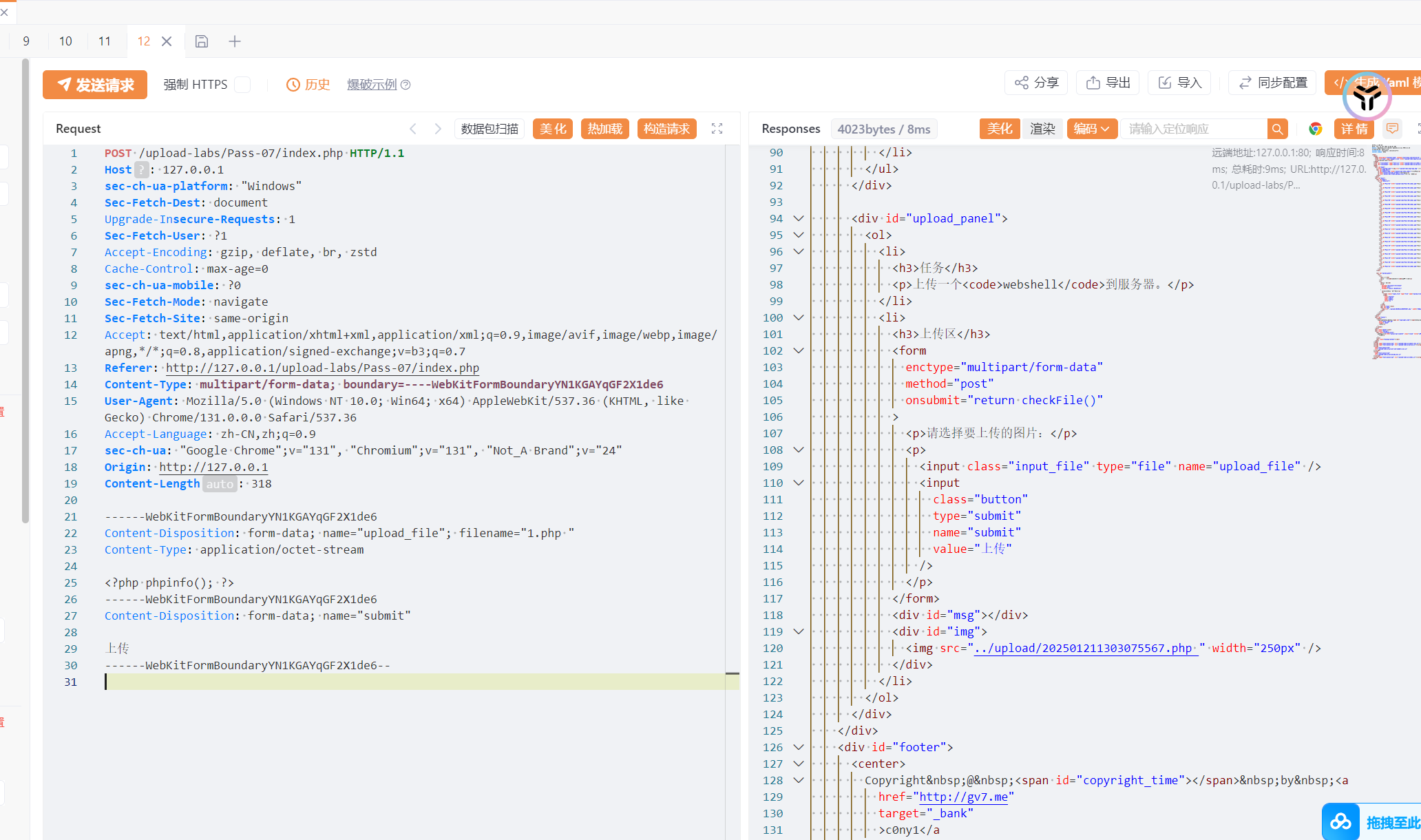Focus the 请输入定位响应 search field

pyautogui.click(x=1194, y=129)
